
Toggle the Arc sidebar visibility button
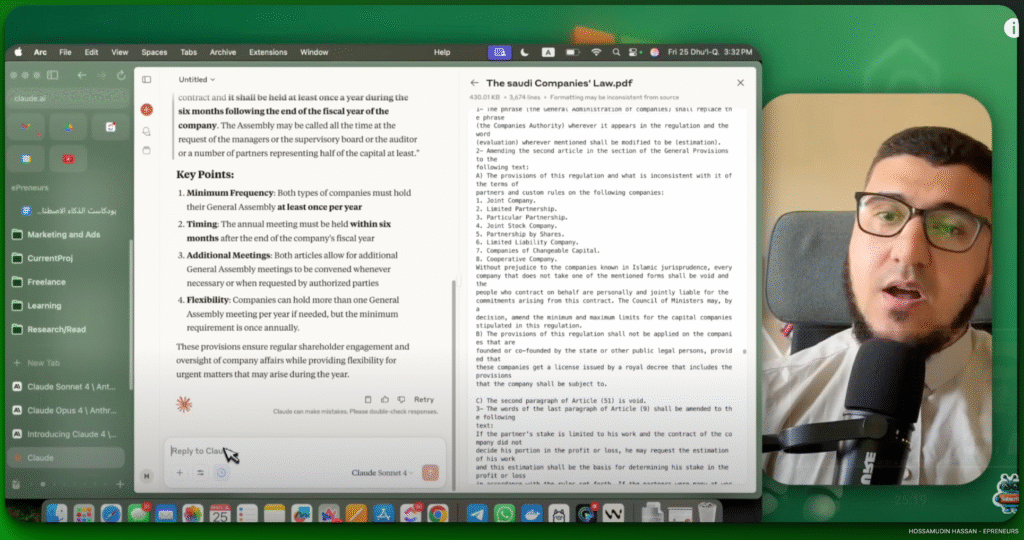[21, 75]
